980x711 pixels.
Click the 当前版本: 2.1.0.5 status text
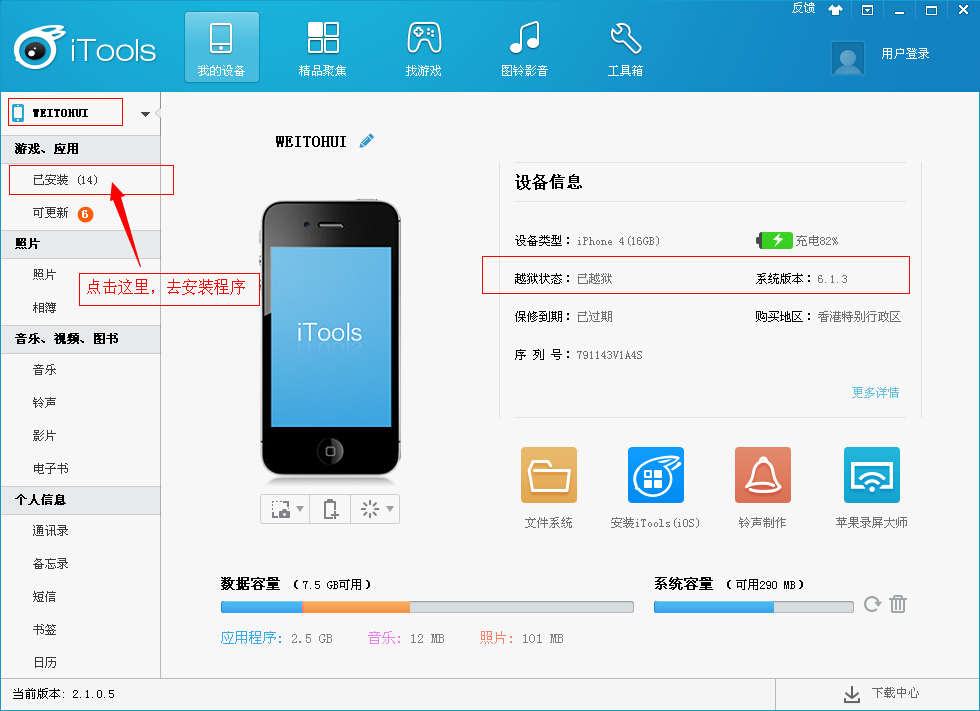[64, 694]
